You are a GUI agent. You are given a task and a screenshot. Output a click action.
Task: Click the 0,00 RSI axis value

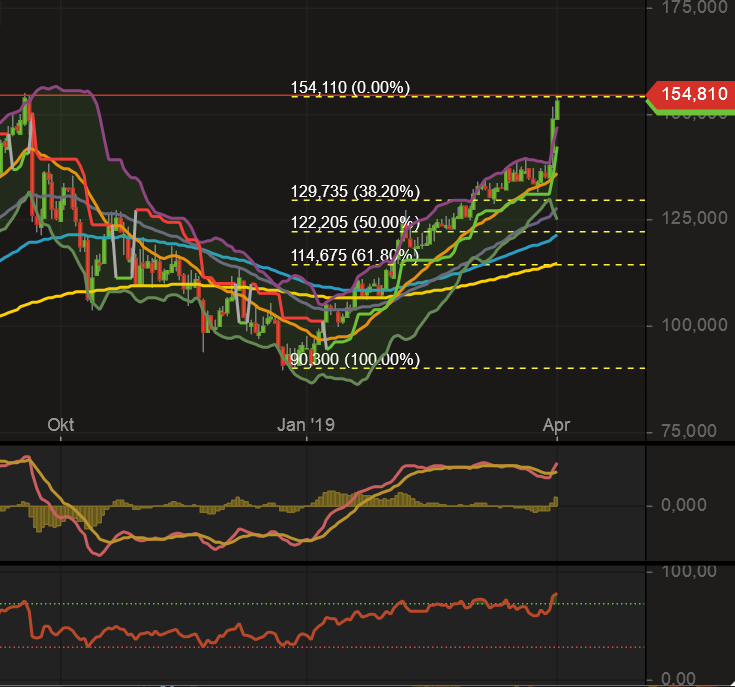click(678, 679)
